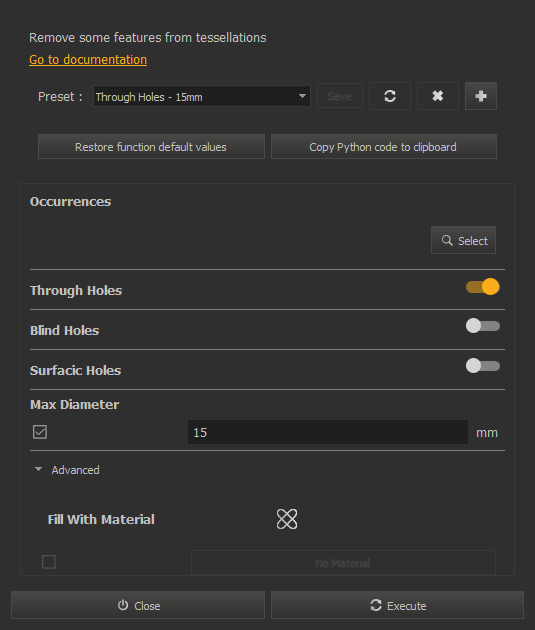Click the Max Diameter value field
Screen dimensions: 535x630
click(328, 432)
